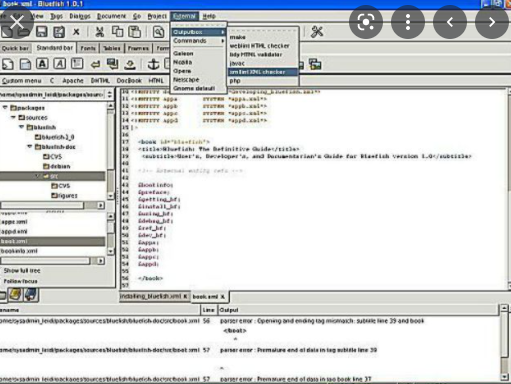The width and height of the screenshot is (511, 384).
Task: Click the Line column header
Action: click(x=209, y=310)
